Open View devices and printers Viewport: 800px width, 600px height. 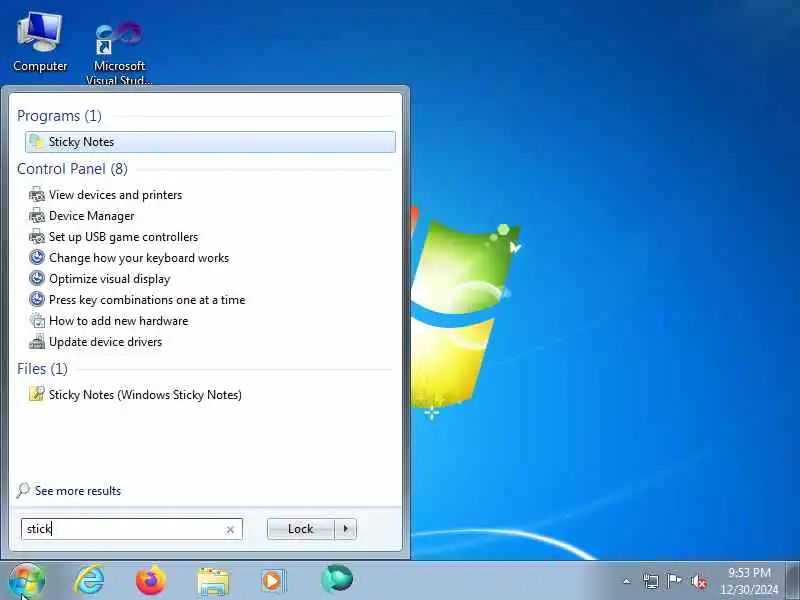pos(115,195)
